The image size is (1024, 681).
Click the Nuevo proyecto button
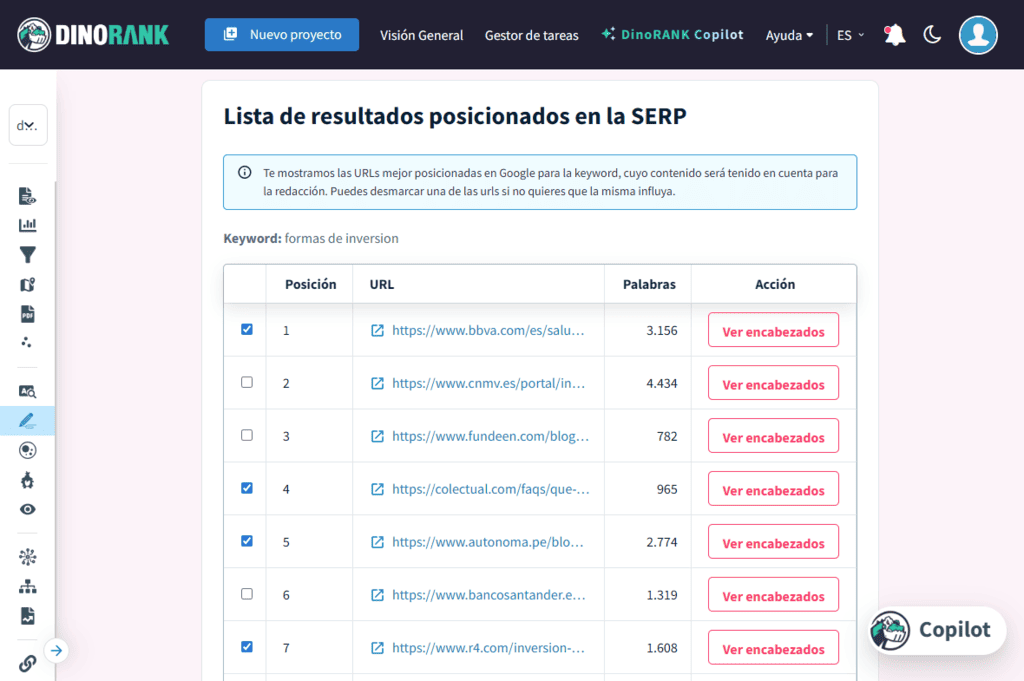281,34
